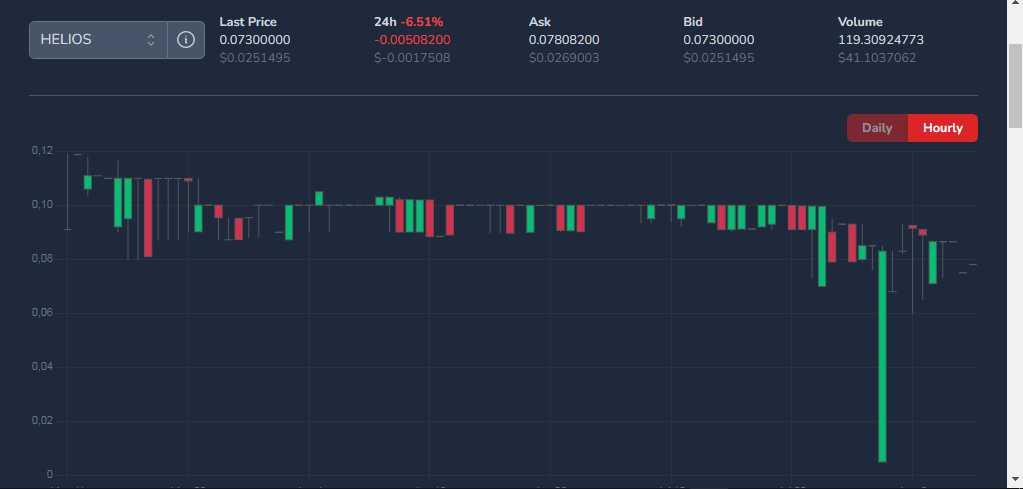Click the Ask USD value $0.0269003
Viewport: 1023px width, 489px height.
click(564, 58)
